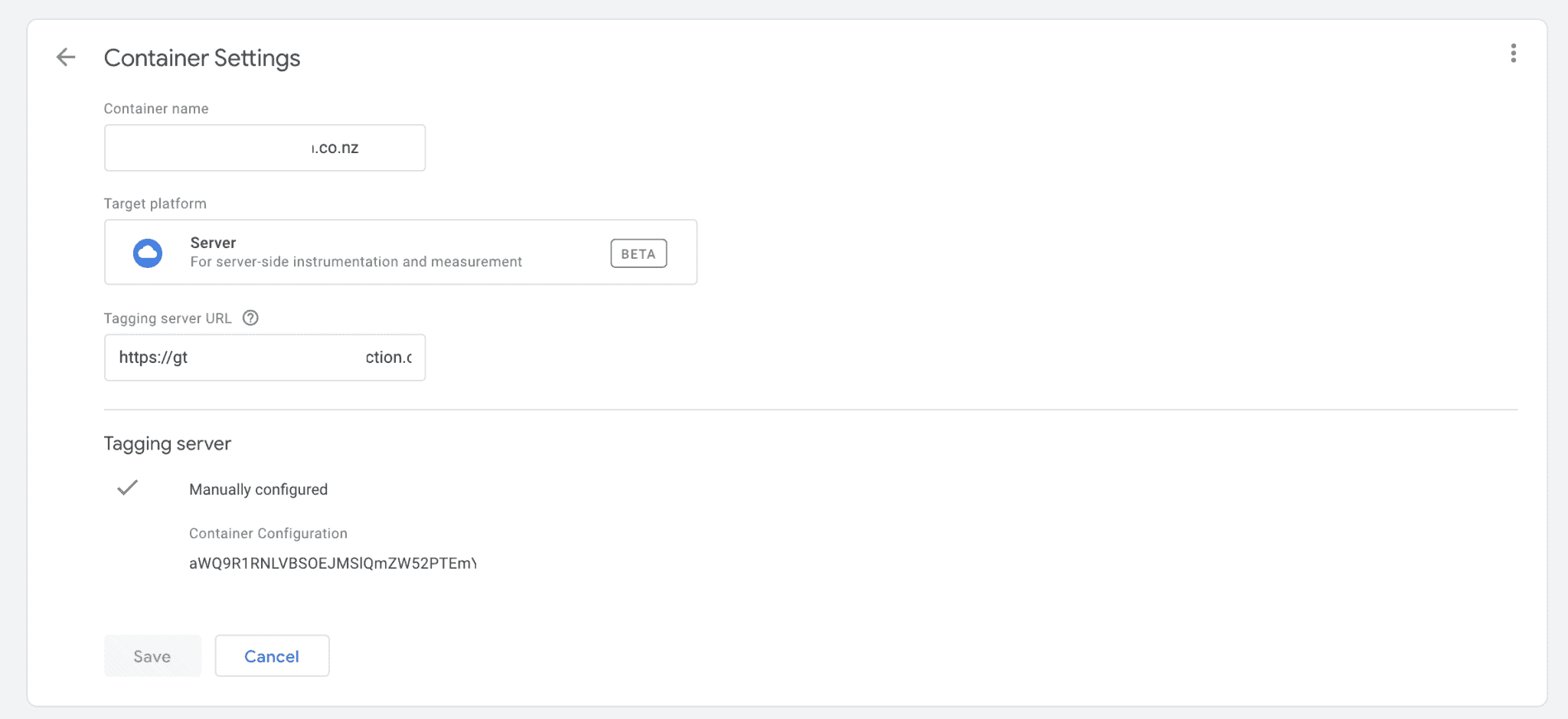1568x719 pixels.
Task: Select the Container Configuration token text
Action: pyautogui.click(x=332, y=563)
